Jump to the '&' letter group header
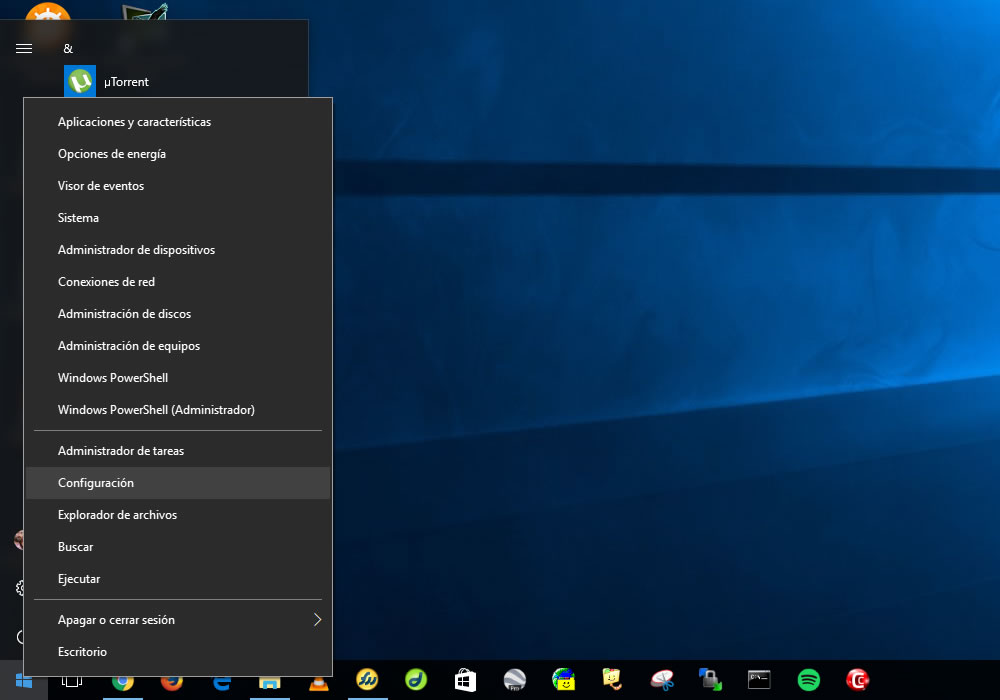Viewport: 1000px width, 700px height. pyautogui.click(x=68, y=48)
